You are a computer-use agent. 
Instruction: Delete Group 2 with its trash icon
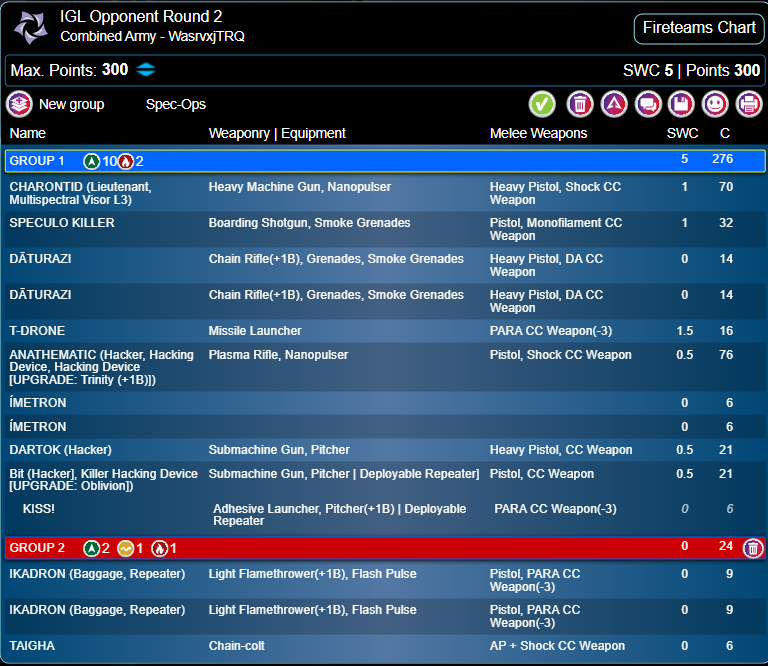[753, 548]
